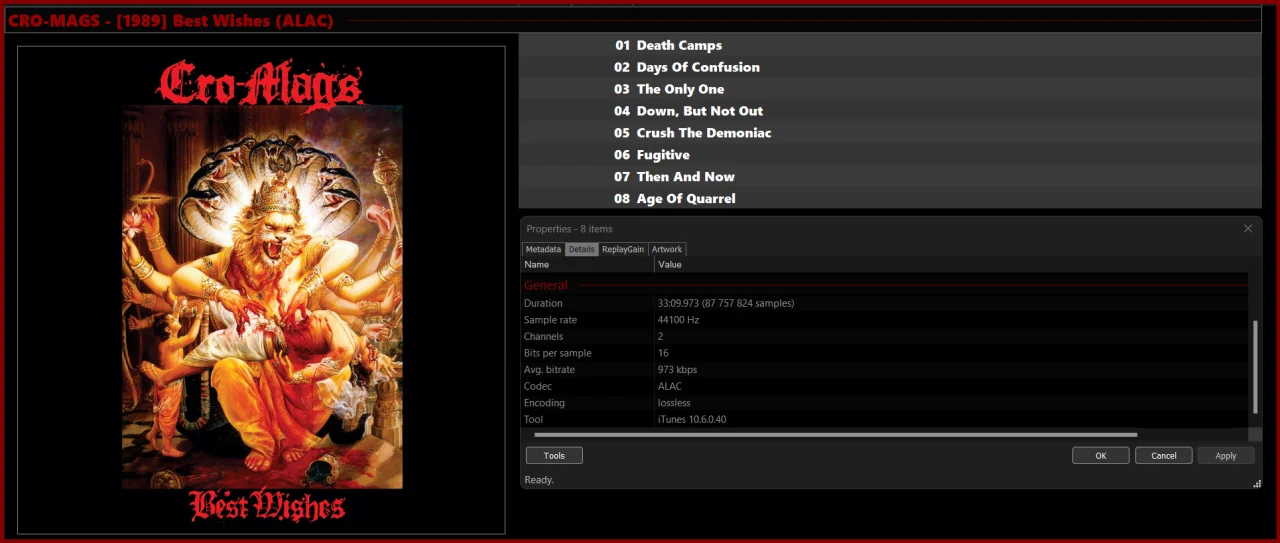Select track 07 Then And Now
1280x543 pixels.
(890, 177)
